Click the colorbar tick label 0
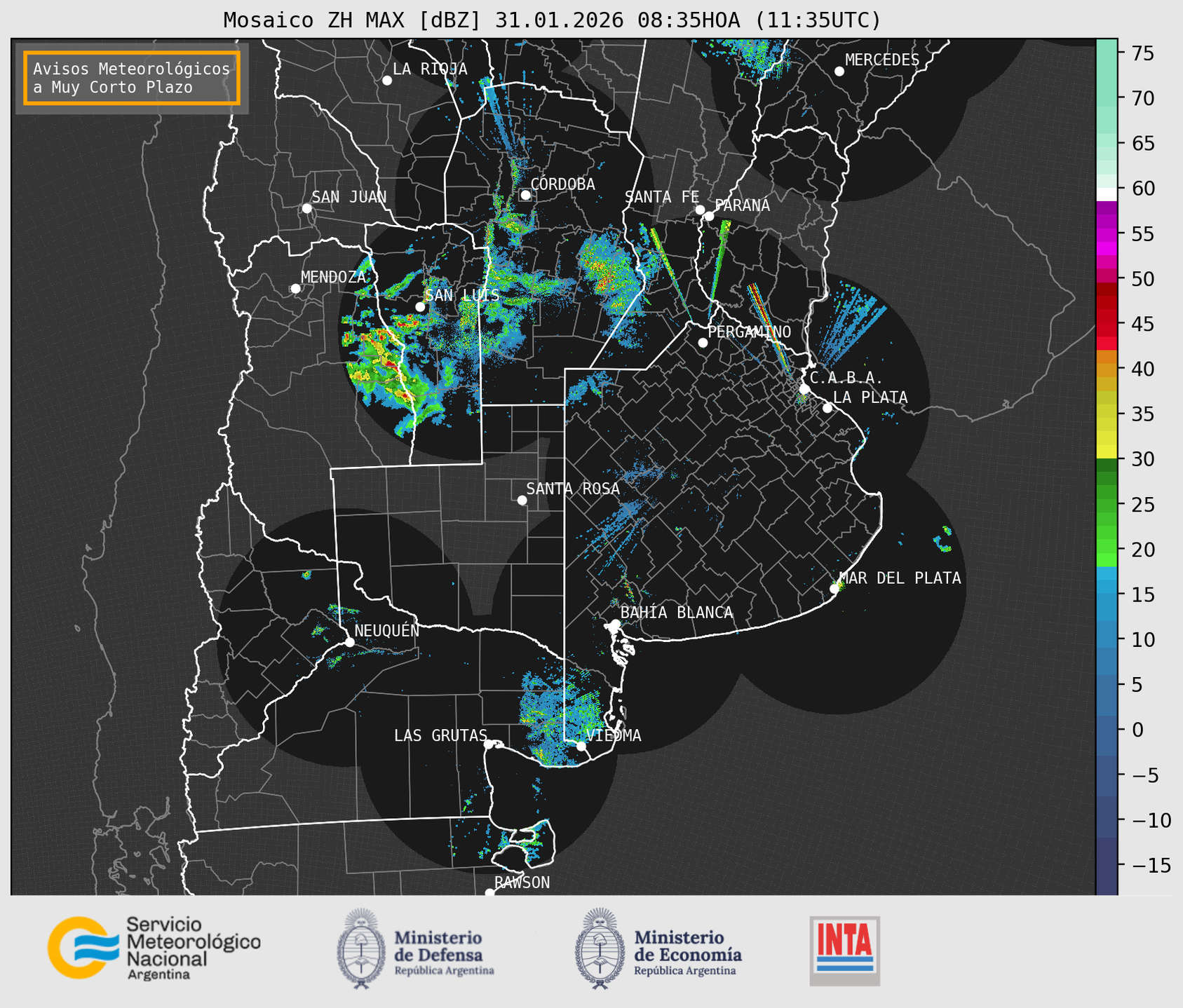This screenshot has height=1008, width=1183. (x=1137, y=730)
